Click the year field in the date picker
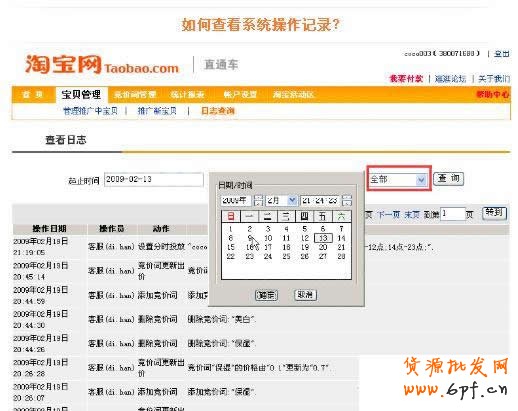The image size is (518, 411). (236, 200)
